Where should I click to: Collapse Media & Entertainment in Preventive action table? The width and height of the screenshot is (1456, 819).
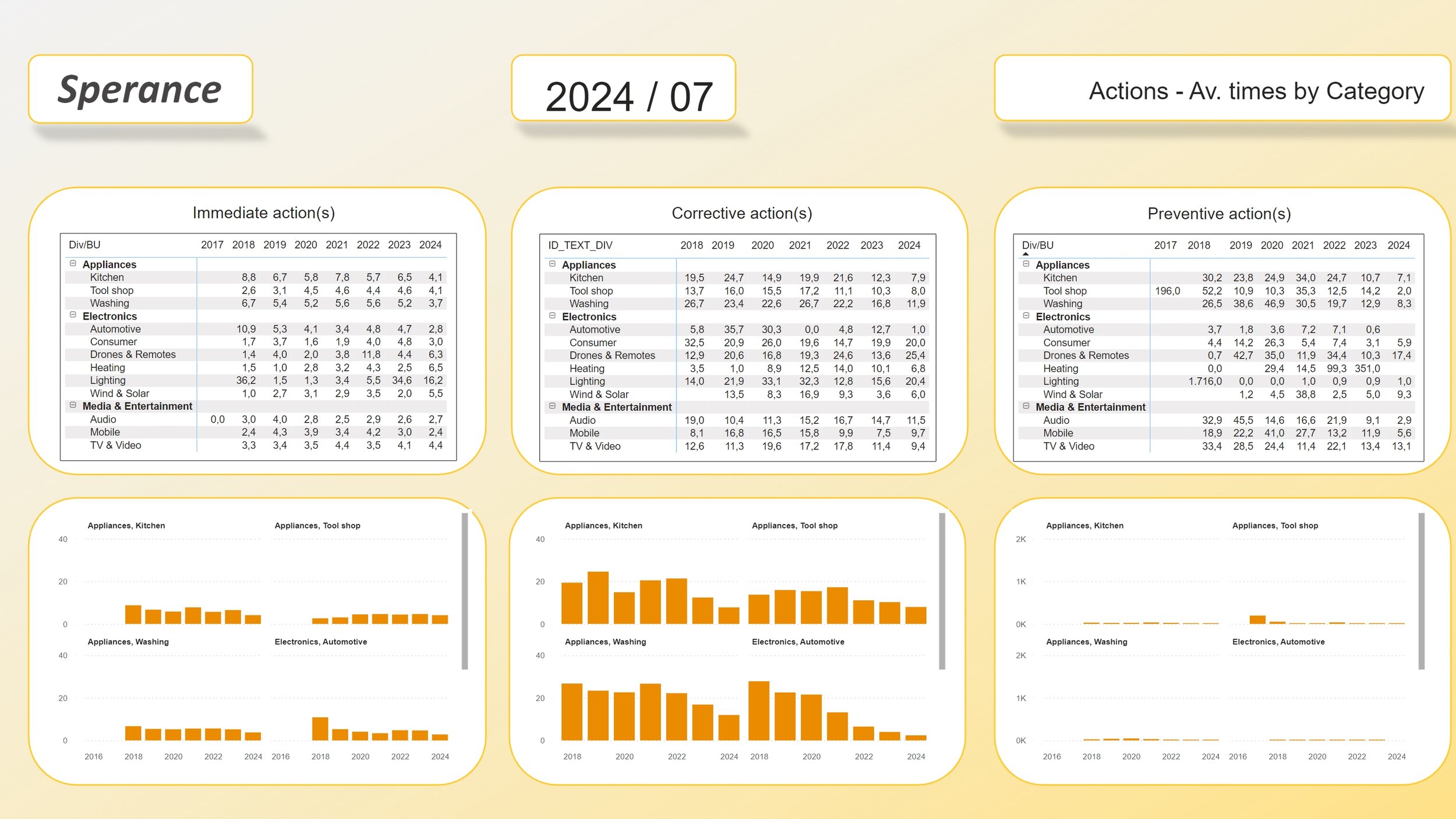(x=1026, y=406)
